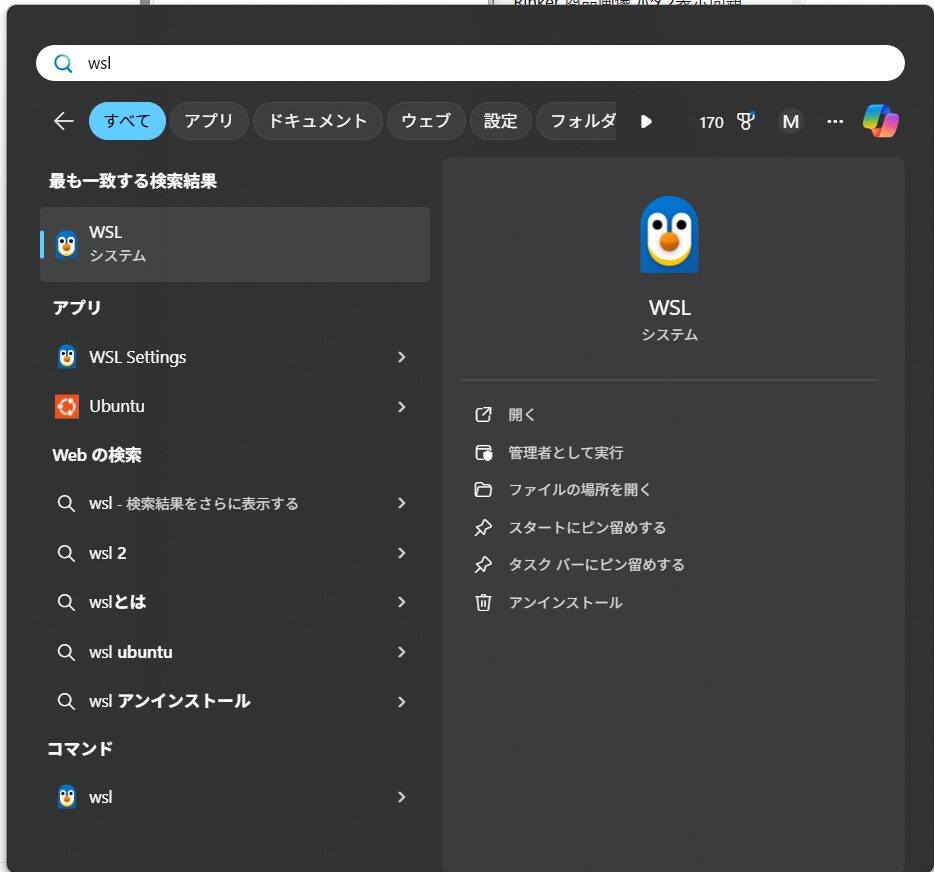The width and height of the screenshot is (934, 872).
Task: Expand the WSL Settings result chevron
Action: pyautogui.click(x=401, y=357)
